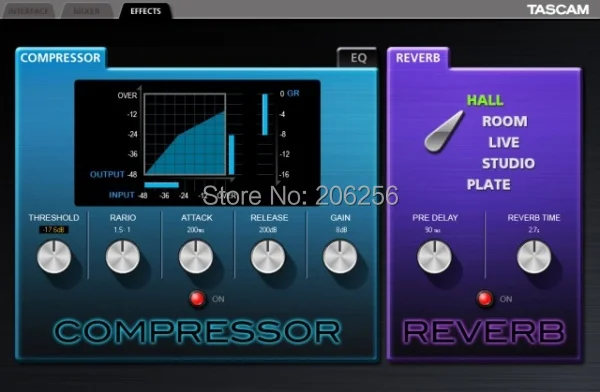Select ROOM reverb type
The image size is (600, 392).
pyautogui.click(x=505, y=121)
